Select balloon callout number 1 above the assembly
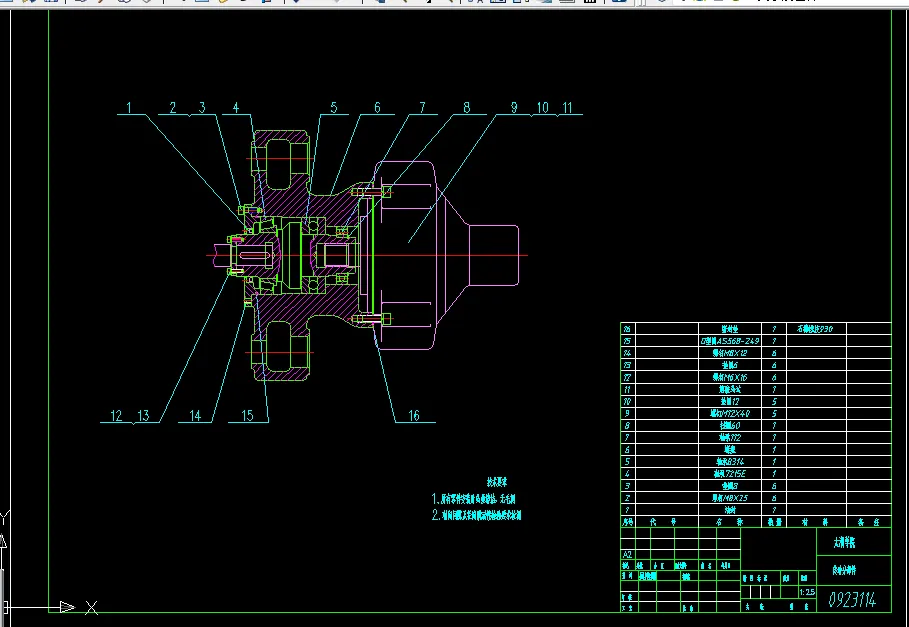The image size is (909, 627). [x=129, y=108]
